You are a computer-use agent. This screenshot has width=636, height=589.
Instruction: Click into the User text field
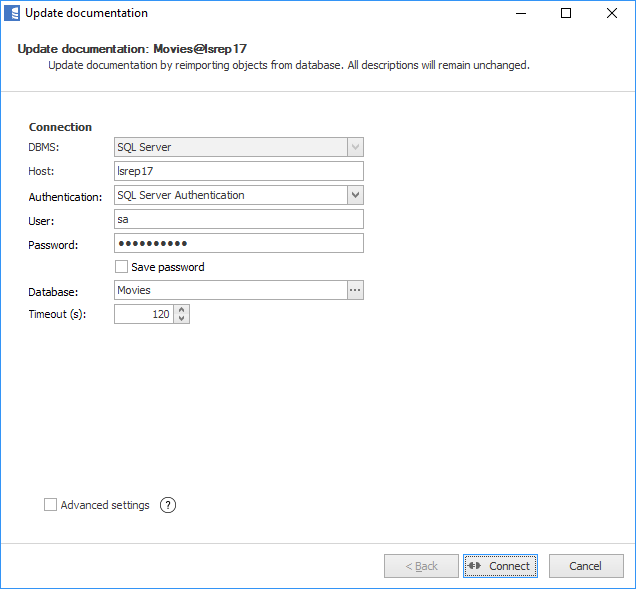pos(238,219)
